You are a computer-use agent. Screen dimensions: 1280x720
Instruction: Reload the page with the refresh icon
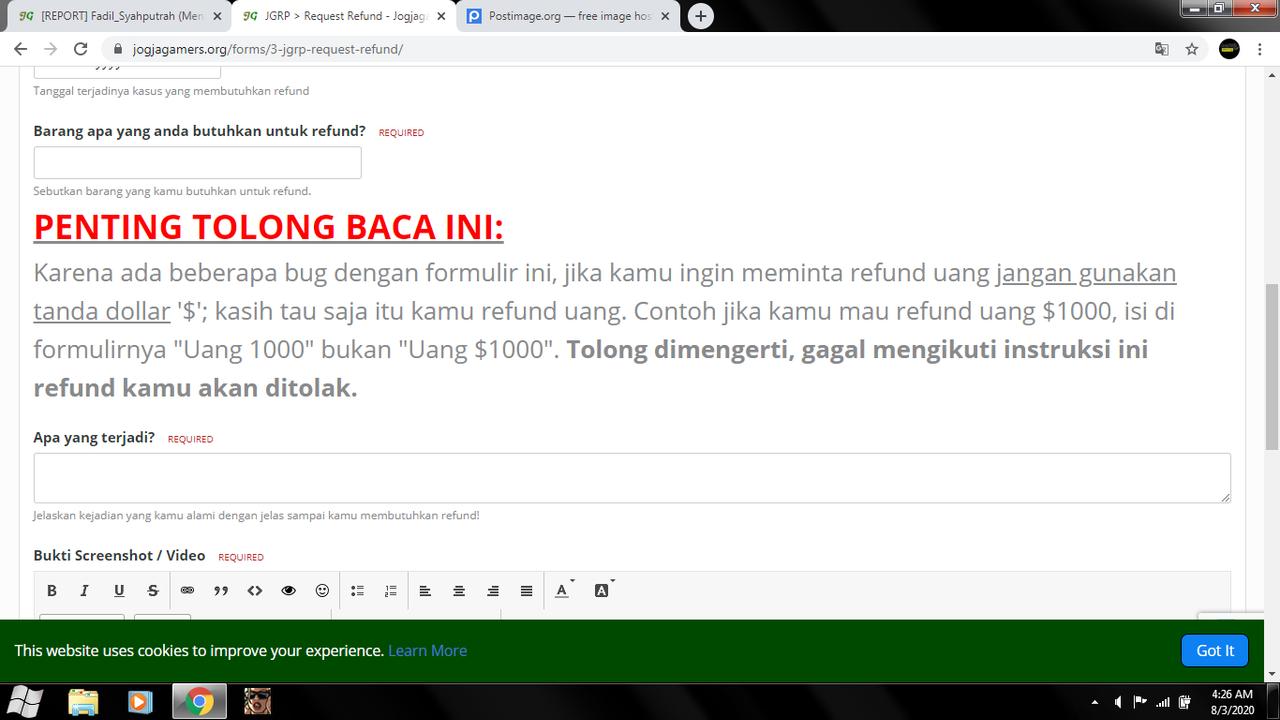click(x=81, y=49)
